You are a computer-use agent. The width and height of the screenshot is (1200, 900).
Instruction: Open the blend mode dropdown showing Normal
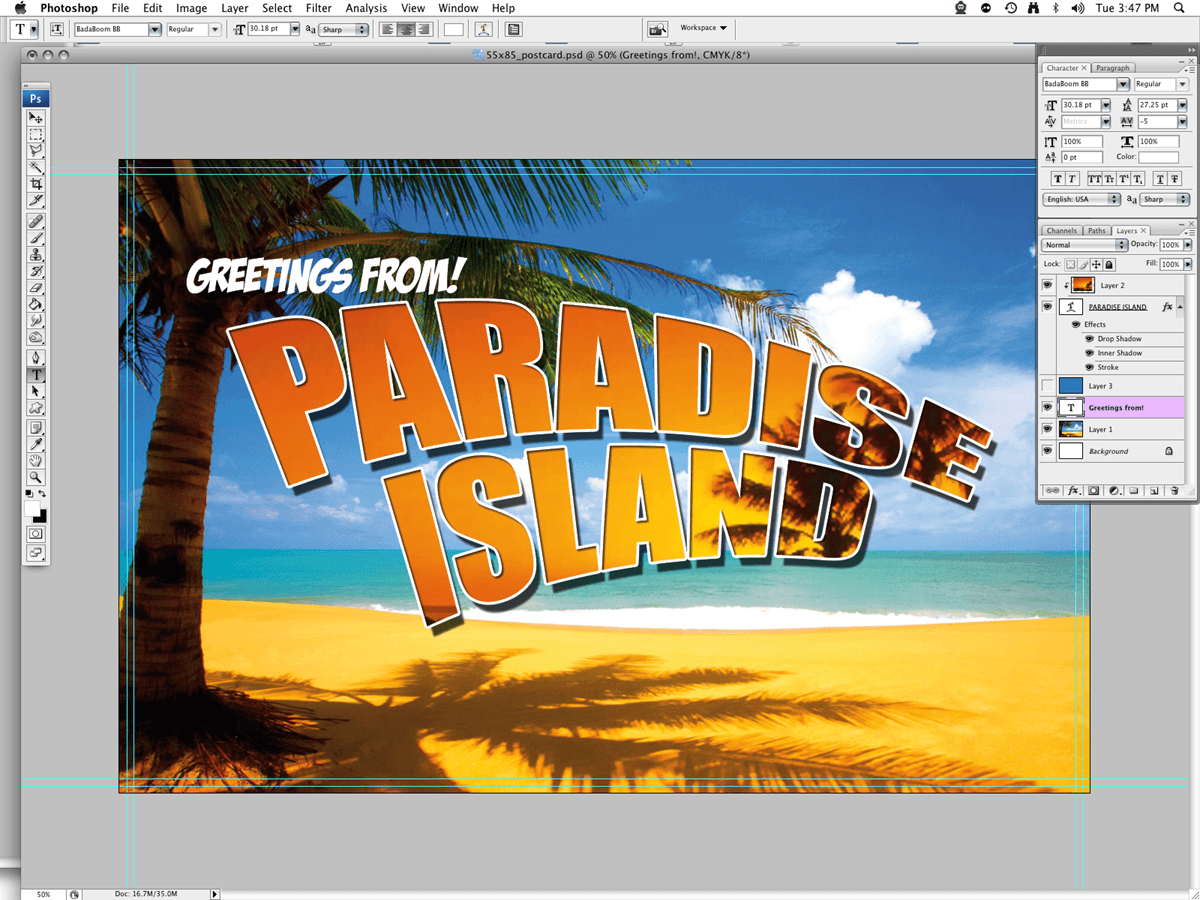click(x=1085, y=245)
